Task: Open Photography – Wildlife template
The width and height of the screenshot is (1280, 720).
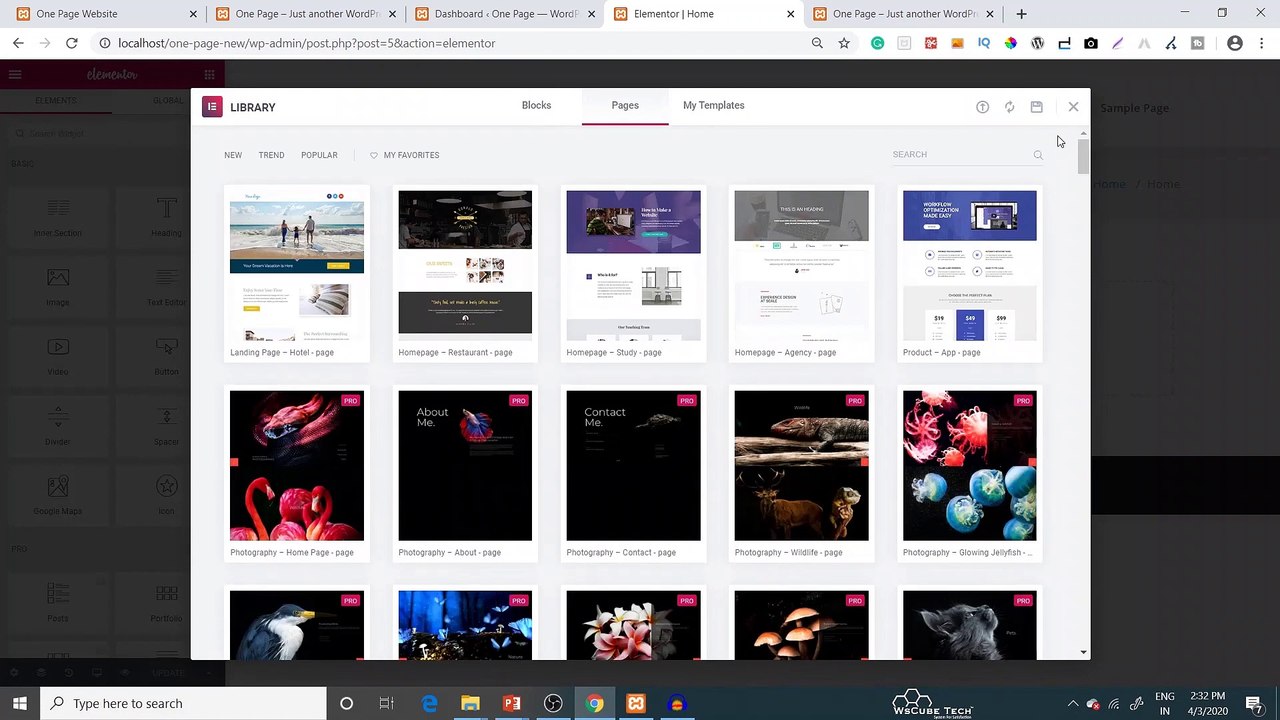Action: coord(801,473)
